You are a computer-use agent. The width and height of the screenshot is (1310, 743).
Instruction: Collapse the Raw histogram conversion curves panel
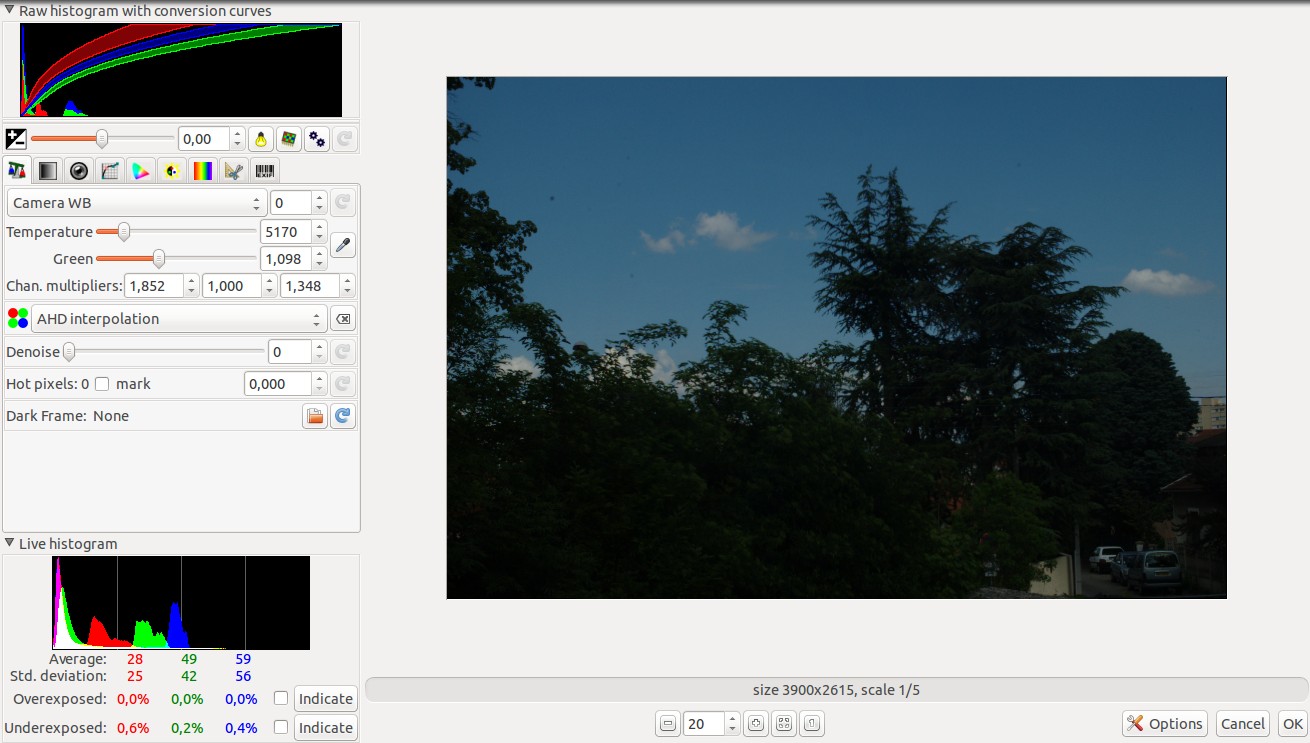[8, 10]
